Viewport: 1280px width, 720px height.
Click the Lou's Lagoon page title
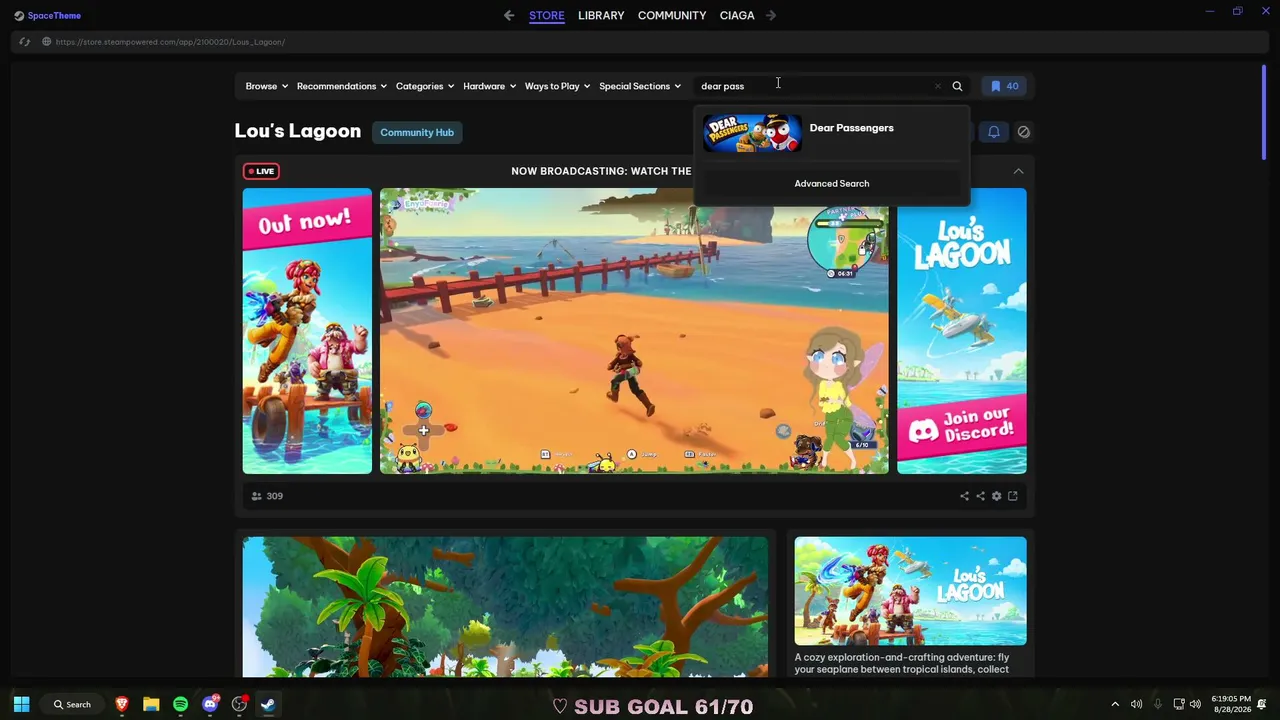(x=298, y=131)
